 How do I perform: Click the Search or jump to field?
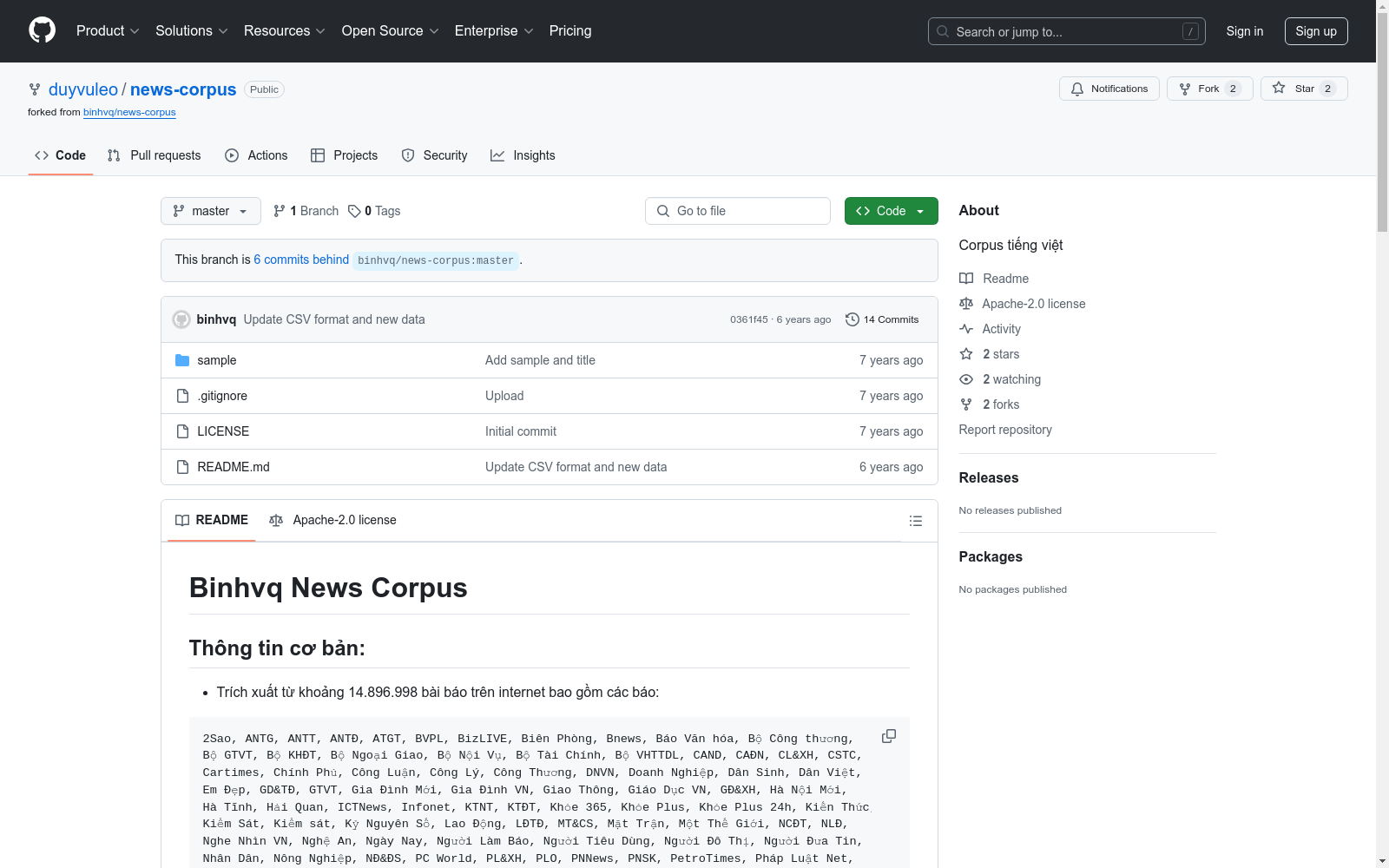point(1066,31)
